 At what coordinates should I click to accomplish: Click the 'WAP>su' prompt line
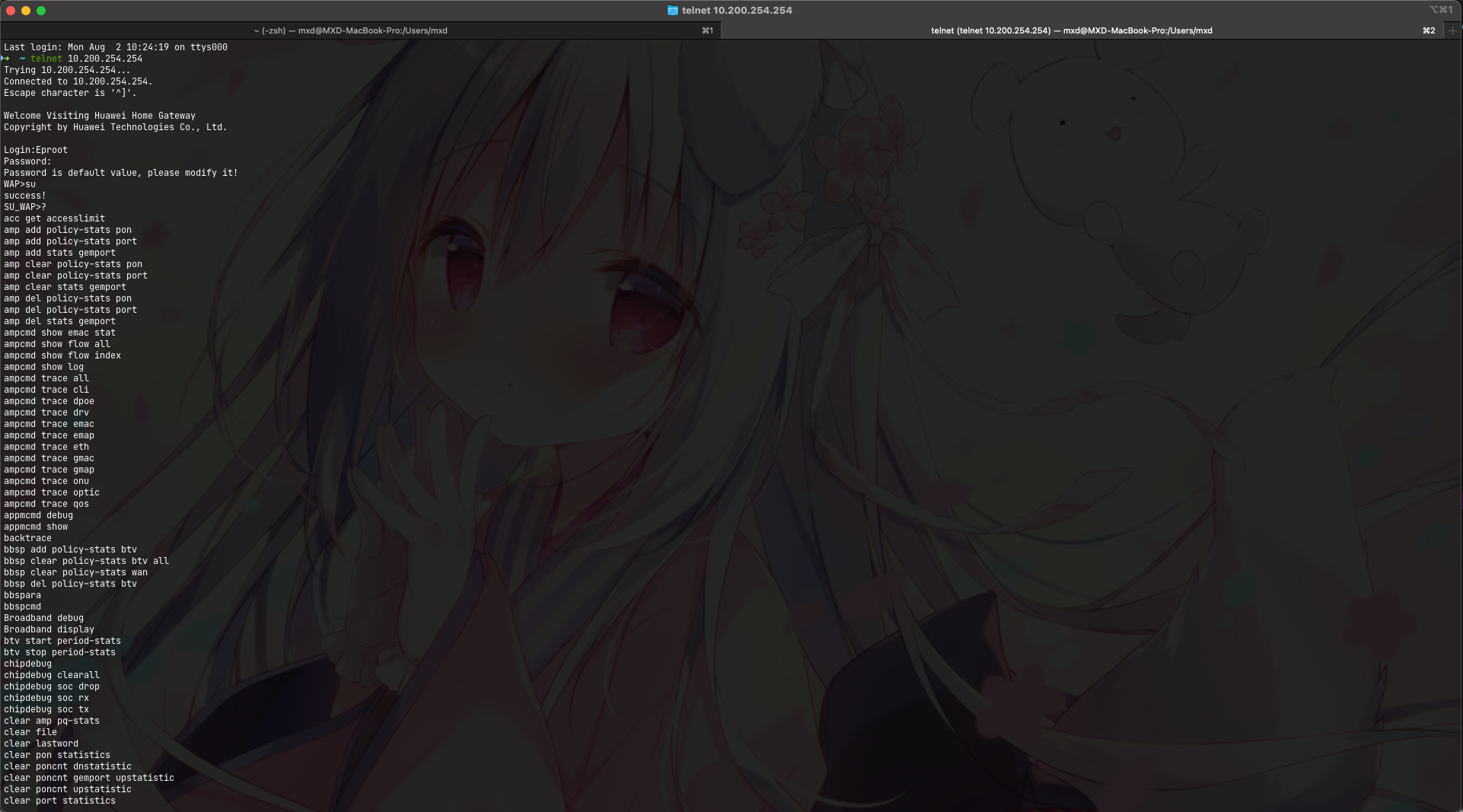(x=20, y=184)
